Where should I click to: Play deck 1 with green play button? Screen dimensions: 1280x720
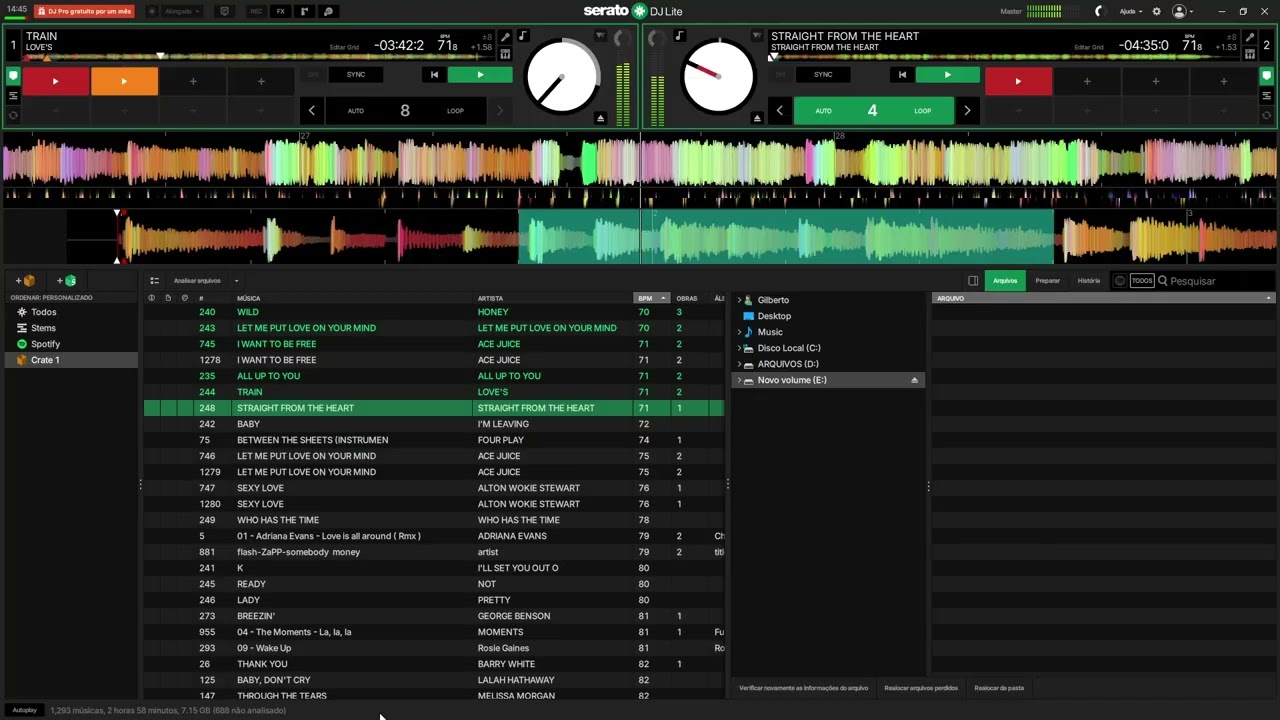pos(480,75)
